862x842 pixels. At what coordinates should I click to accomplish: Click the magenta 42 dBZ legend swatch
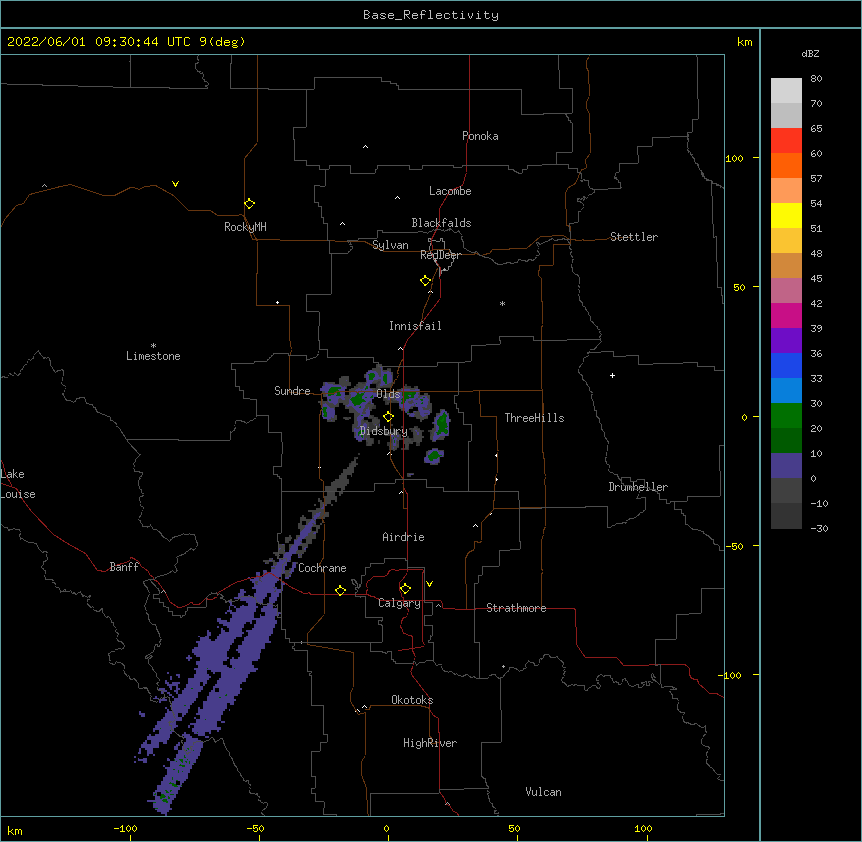point(786,315)
